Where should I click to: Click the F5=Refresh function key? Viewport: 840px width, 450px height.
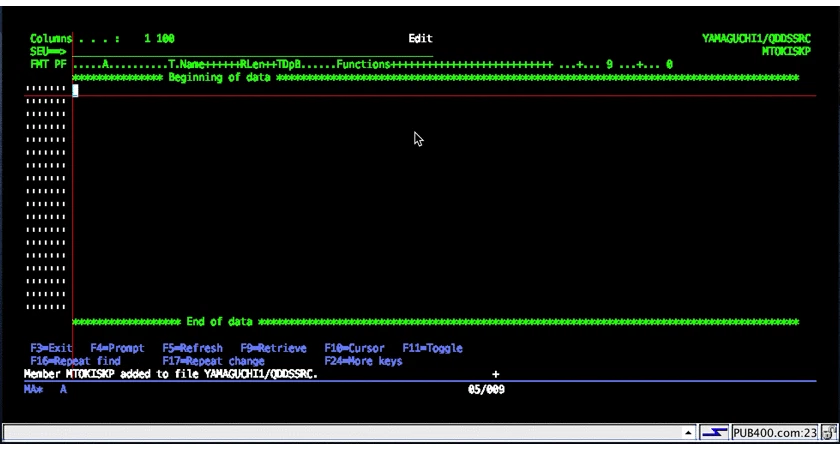192,348
